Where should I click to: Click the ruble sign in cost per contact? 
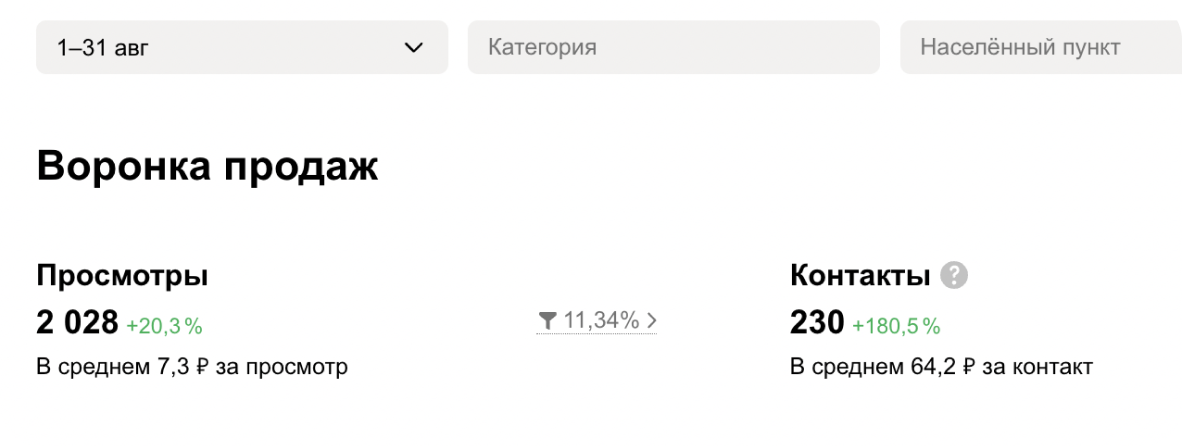[968, 367]
